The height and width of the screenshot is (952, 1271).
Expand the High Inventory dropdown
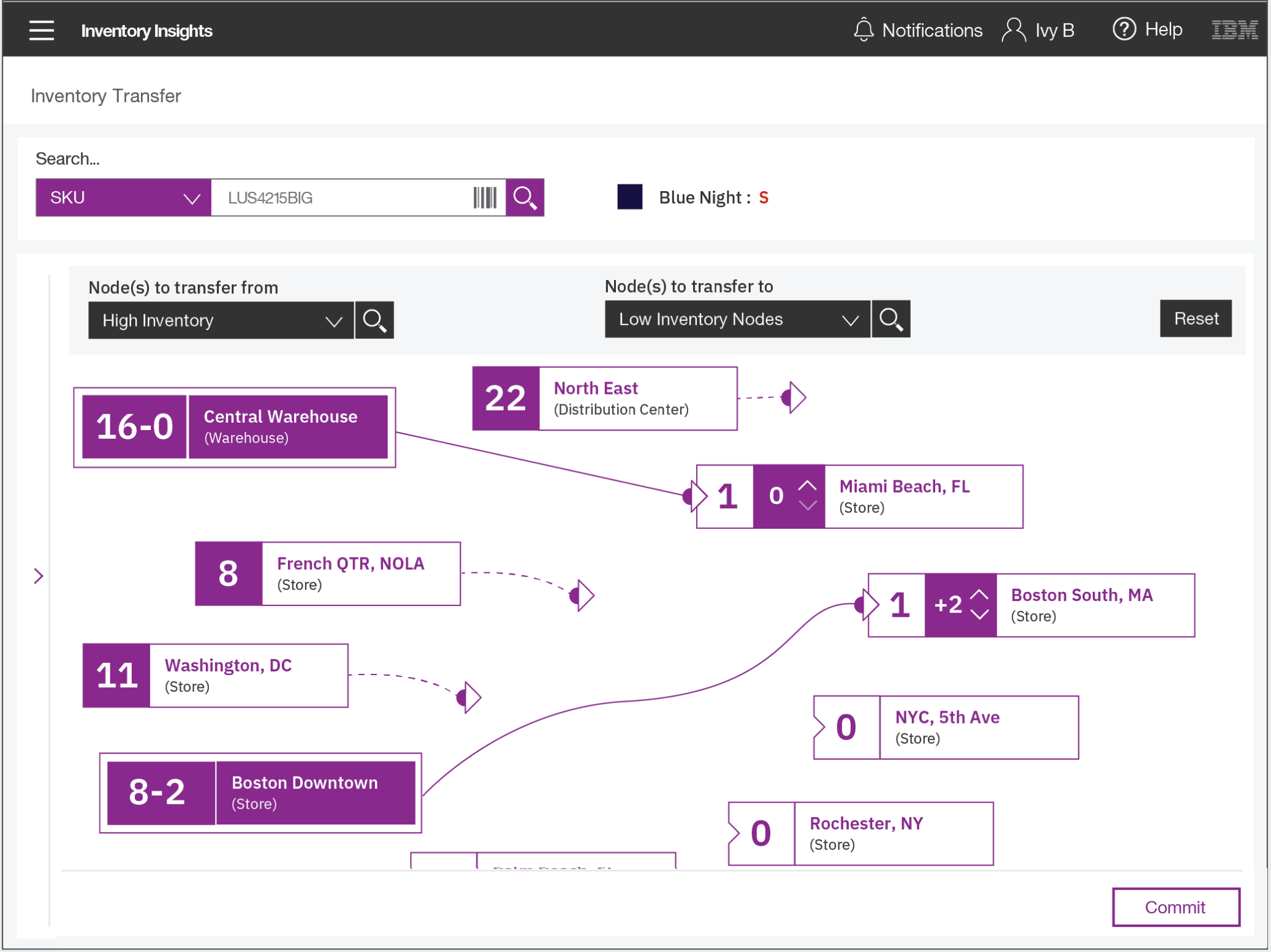click(221, 320)
